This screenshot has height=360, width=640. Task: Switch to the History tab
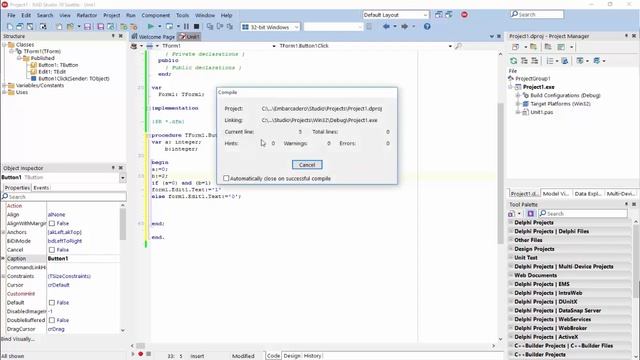pos(312,356)
